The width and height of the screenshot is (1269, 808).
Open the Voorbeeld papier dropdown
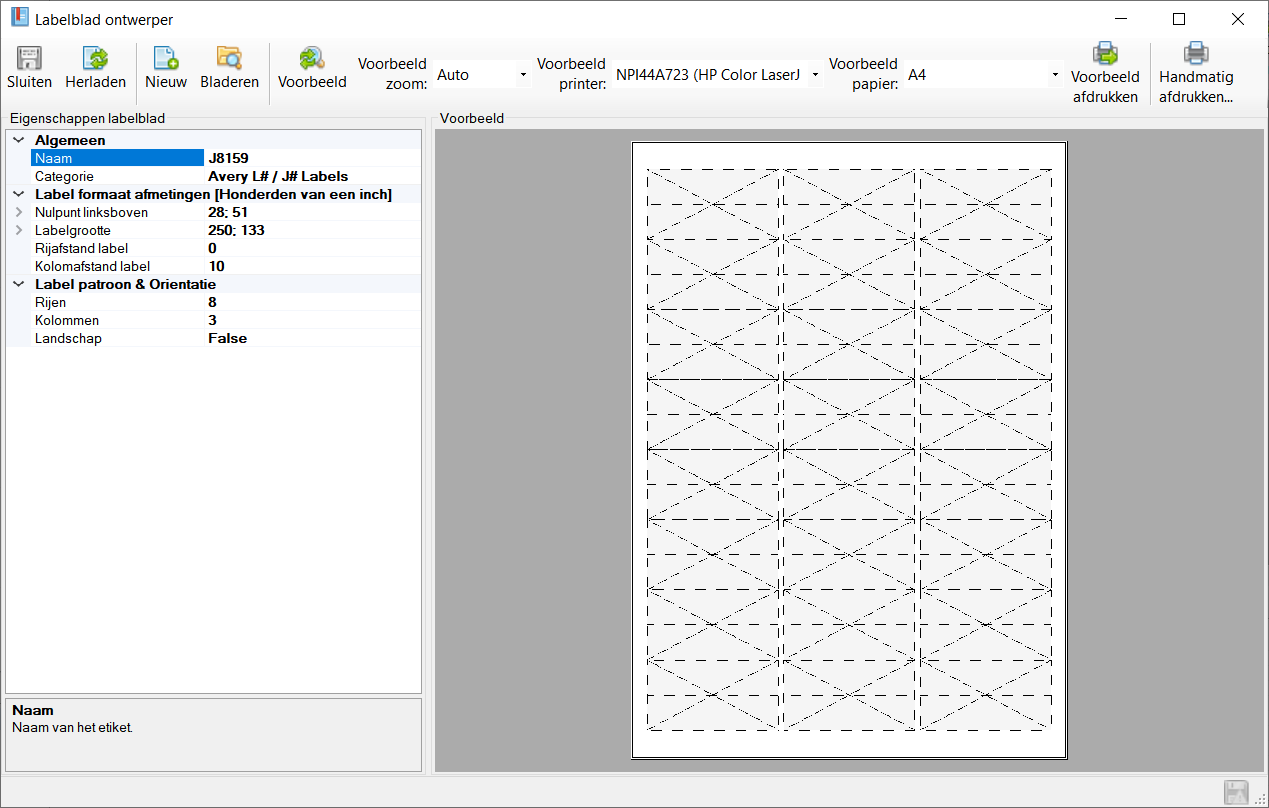click(1054, 75)
